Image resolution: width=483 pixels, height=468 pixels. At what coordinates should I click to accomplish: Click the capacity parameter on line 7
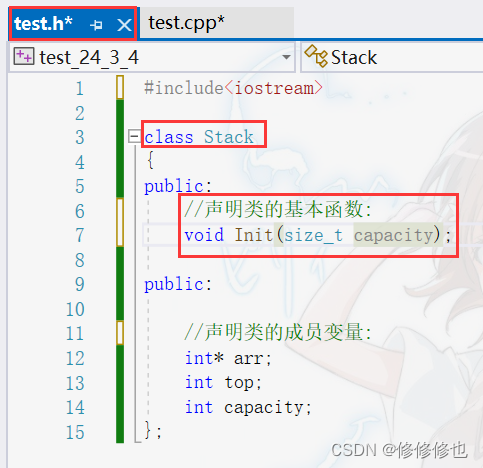(x=393, y=236)
